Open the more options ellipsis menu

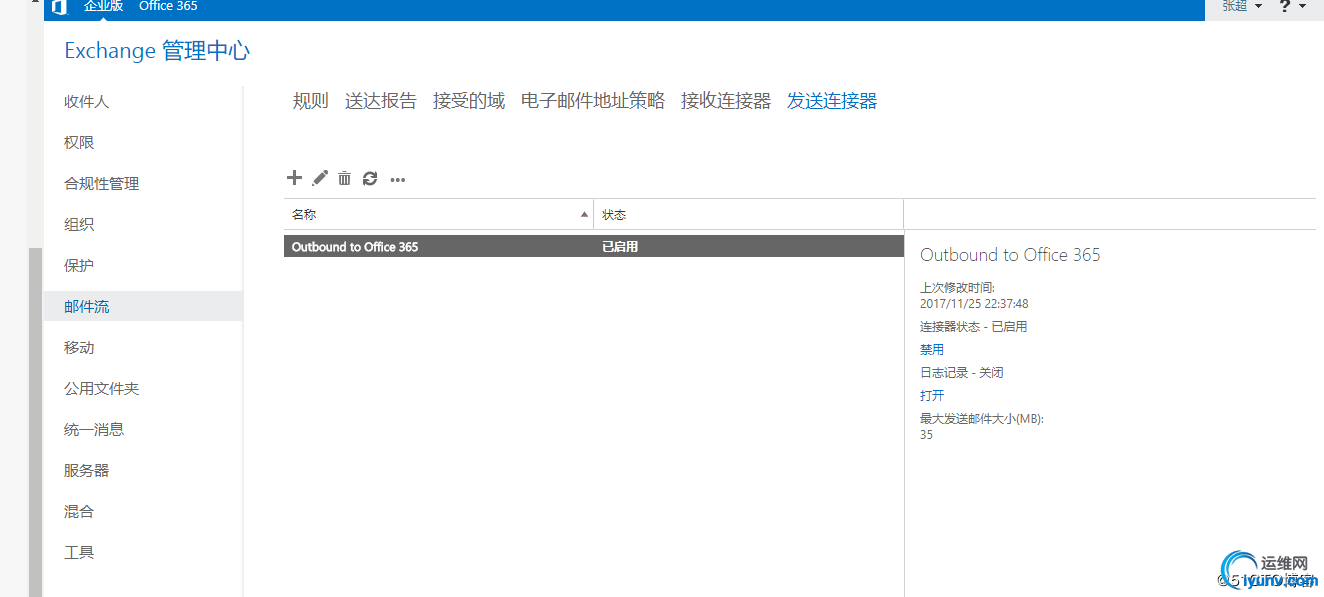click(398, 180)
